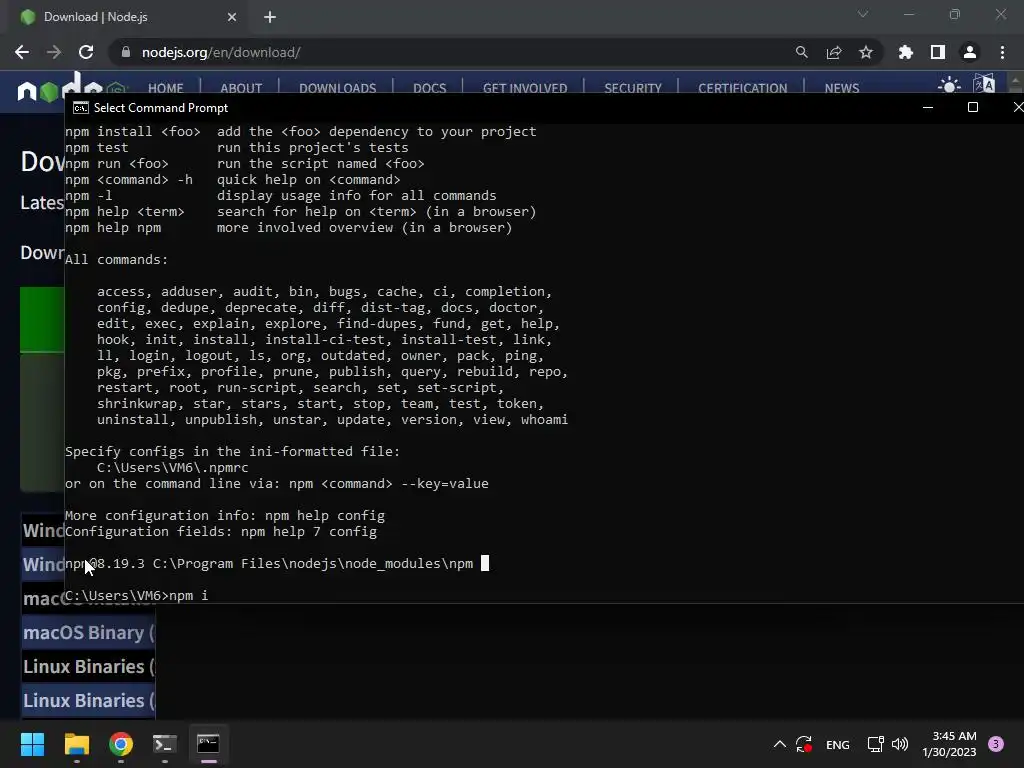The width and height of the screenshot is (1024, 768).
Task: Open Command Prompt from taskbar
Action: click(x=208, y=744)
